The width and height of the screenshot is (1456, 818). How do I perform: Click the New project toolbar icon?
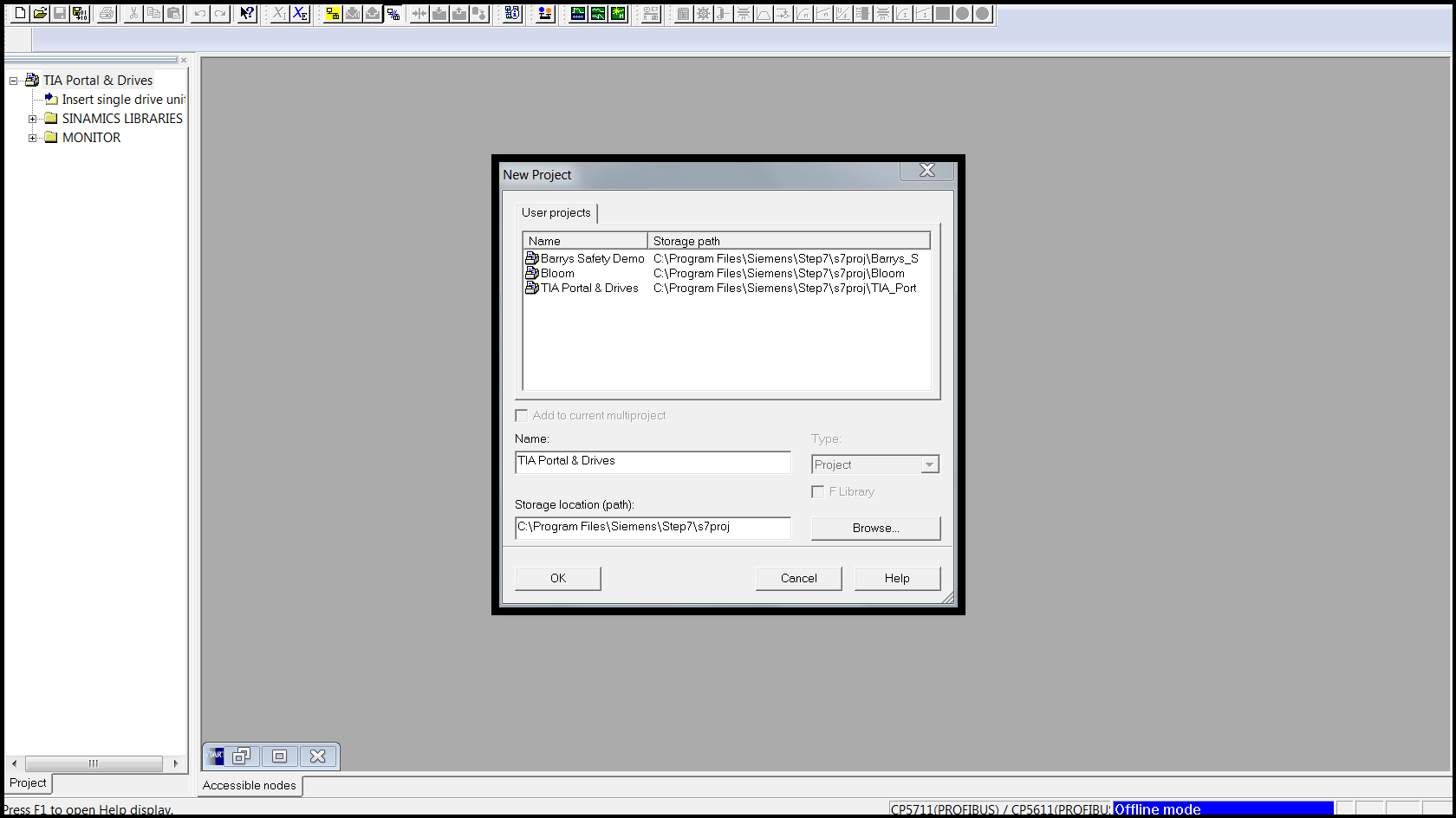pyautogui.click(x=20, y=13)
